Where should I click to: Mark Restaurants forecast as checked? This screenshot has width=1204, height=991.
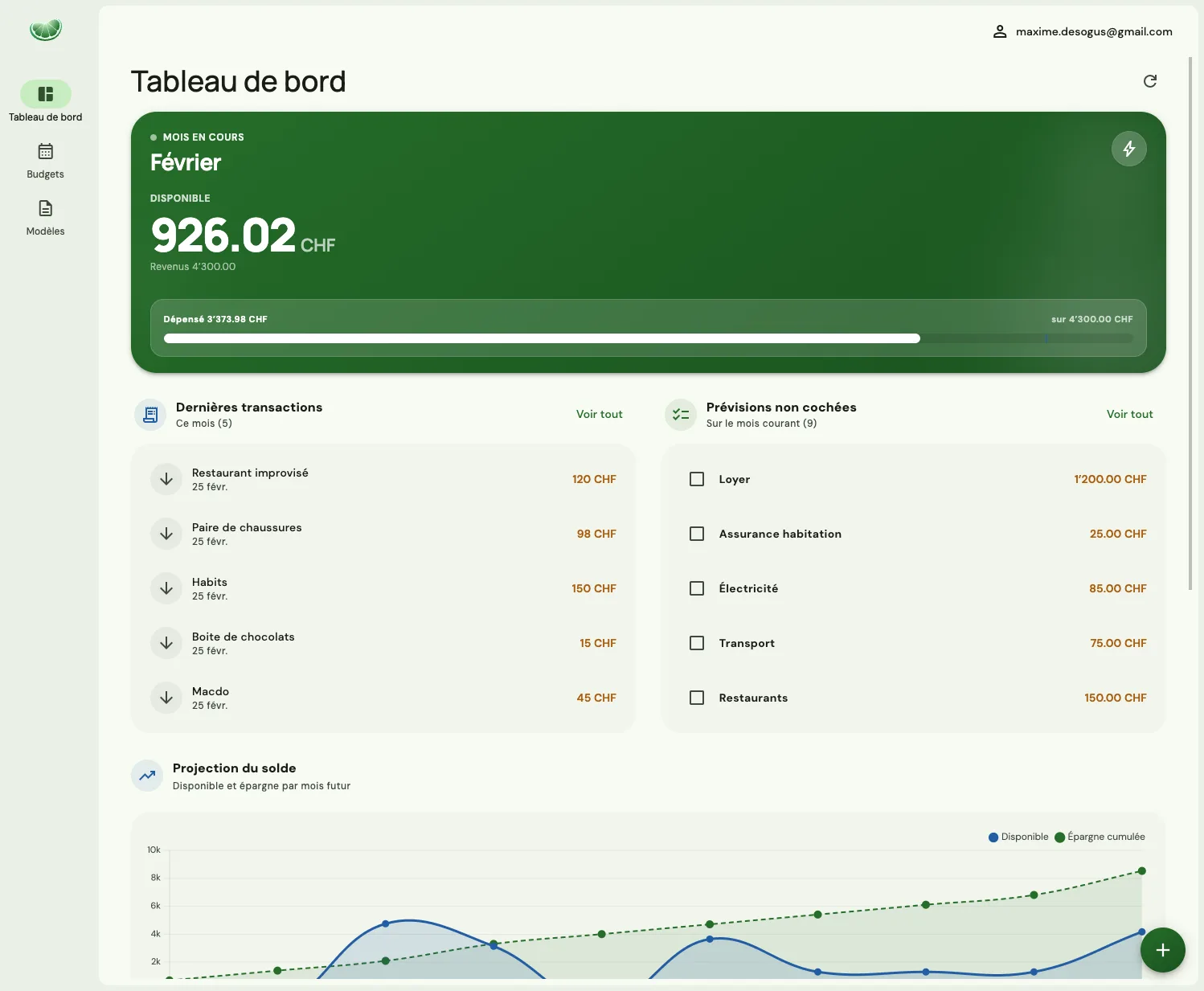tap(697, 698)
